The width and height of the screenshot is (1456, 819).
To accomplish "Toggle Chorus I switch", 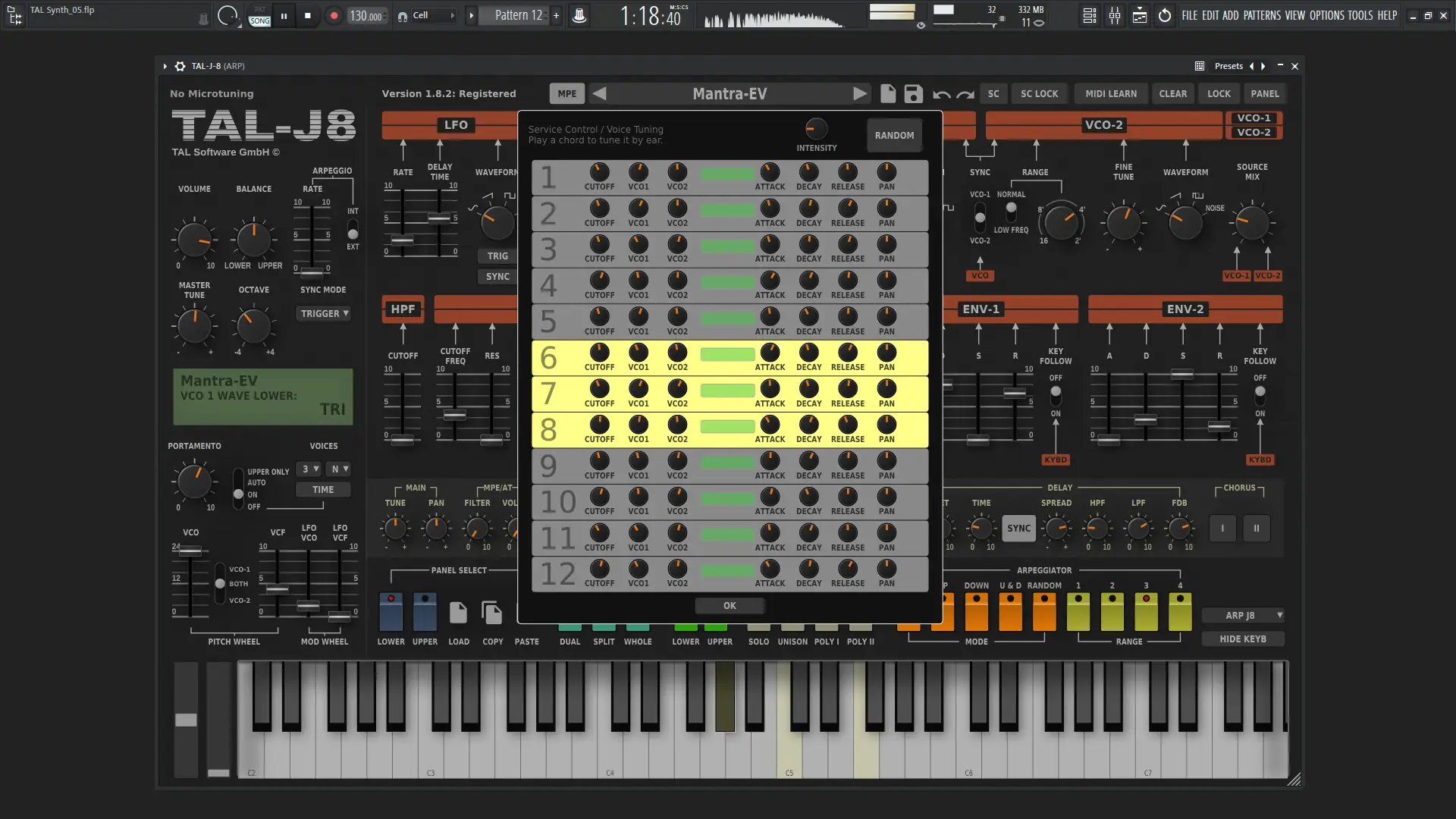I will 1222,529.
